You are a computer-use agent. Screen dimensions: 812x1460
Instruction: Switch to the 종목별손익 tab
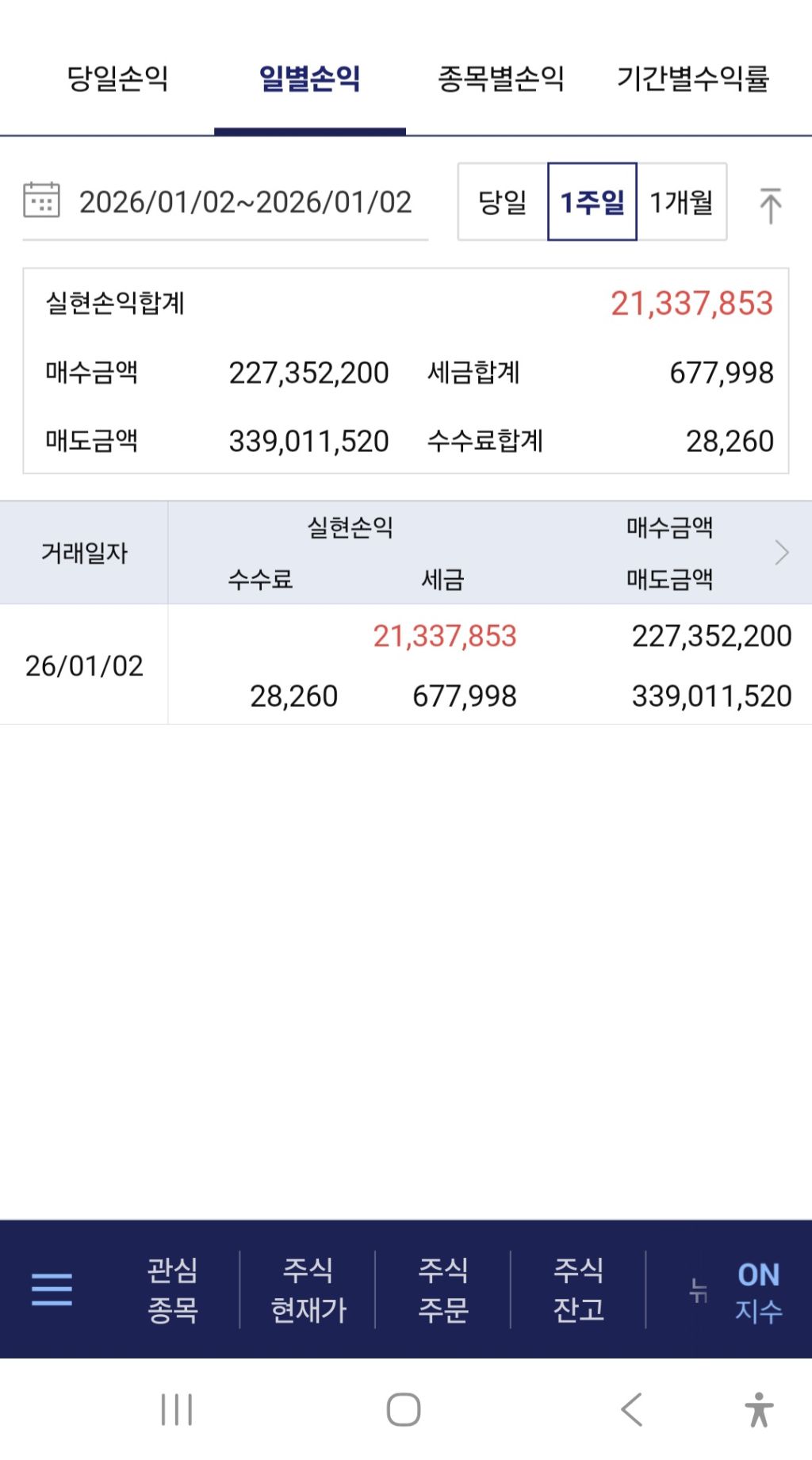(500, 79)
